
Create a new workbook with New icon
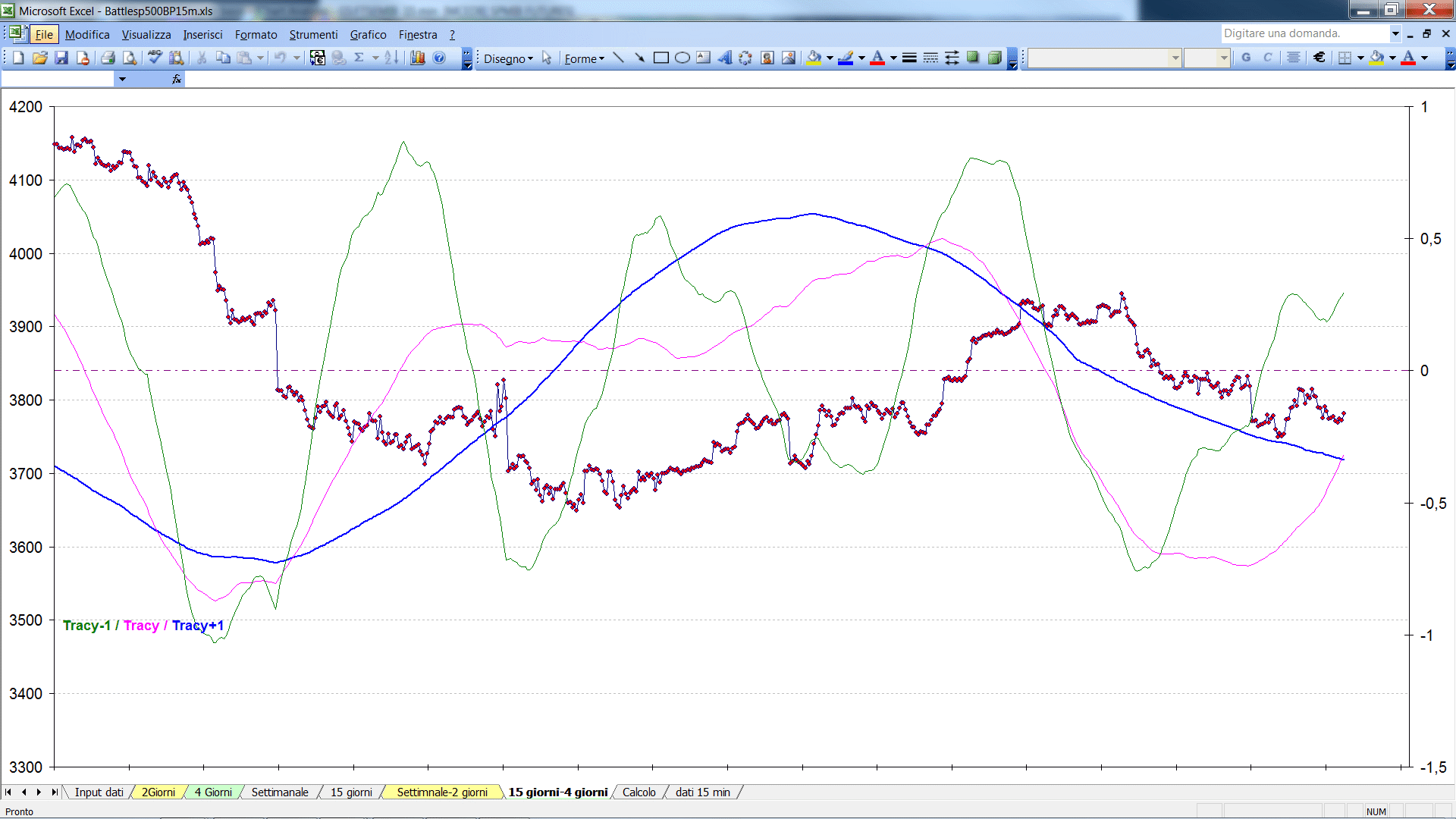point(18,58)
